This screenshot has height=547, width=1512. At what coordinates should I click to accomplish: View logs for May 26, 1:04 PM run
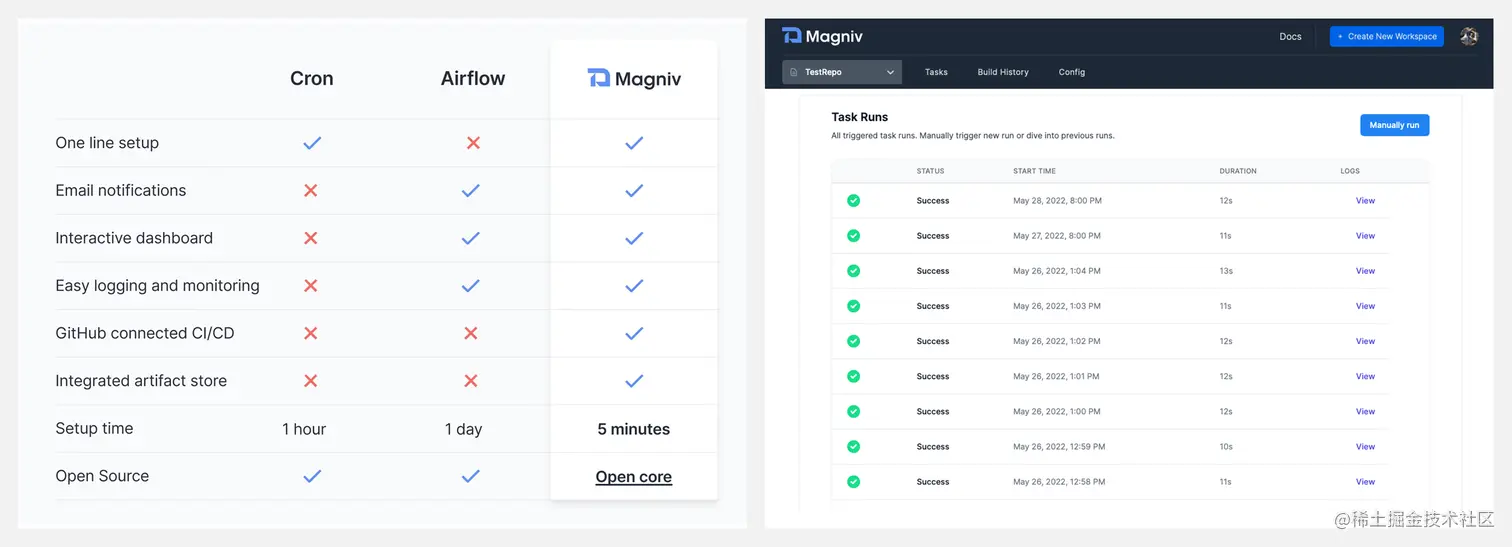(x=1365, y=271)
